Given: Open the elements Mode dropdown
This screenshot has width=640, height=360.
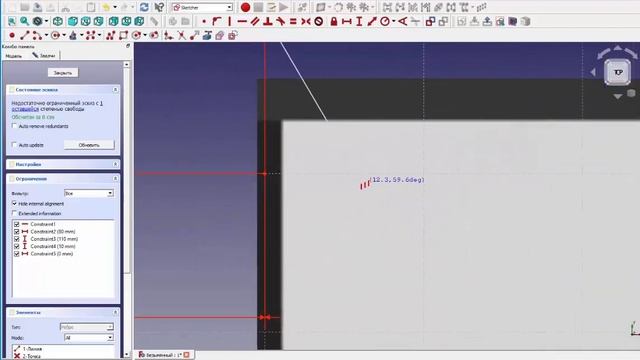Looking at the screenshot, I should point(89,338).
